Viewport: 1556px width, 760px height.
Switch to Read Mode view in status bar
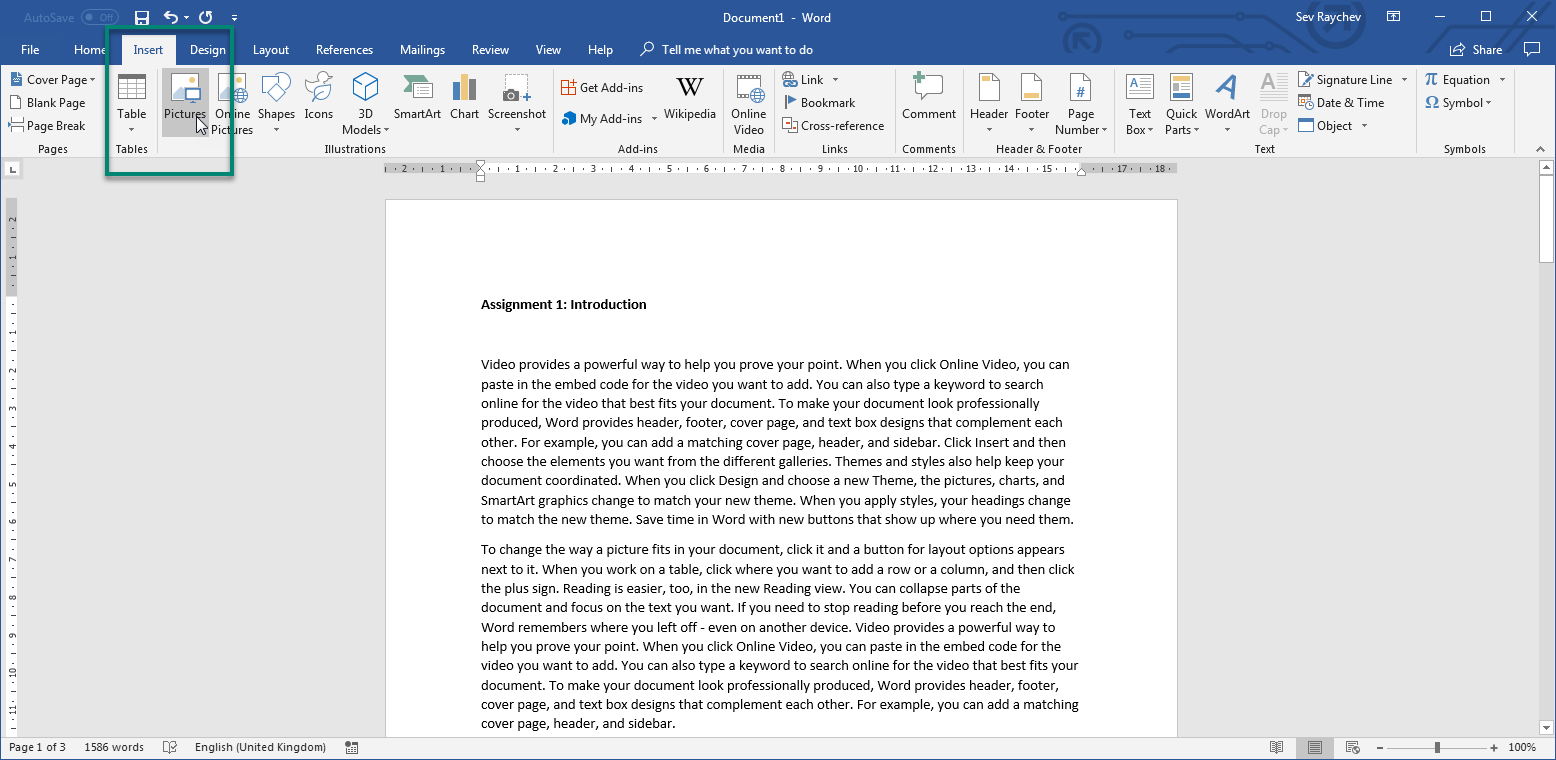click(x=1276, y=747)
